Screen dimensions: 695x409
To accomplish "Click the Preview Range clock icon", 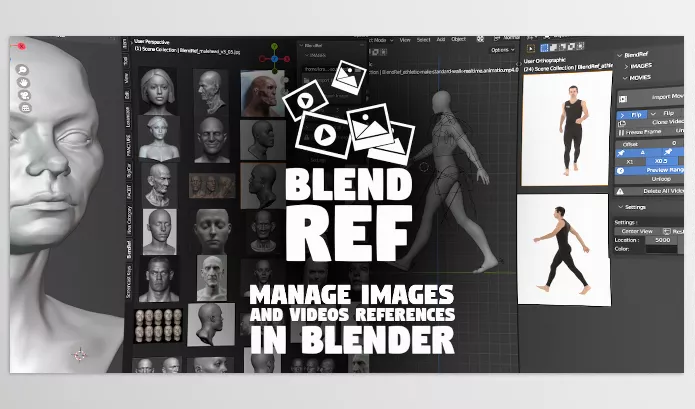I will click(621, 171).
